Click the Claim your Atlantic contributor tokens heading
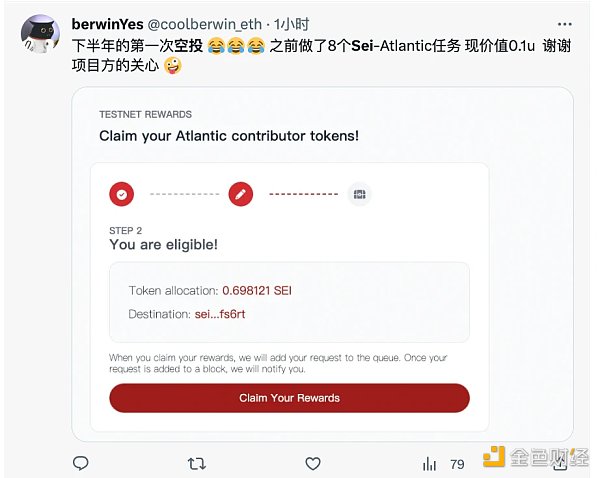This screenshot has width=600, height=478. [x=229, y=136]
